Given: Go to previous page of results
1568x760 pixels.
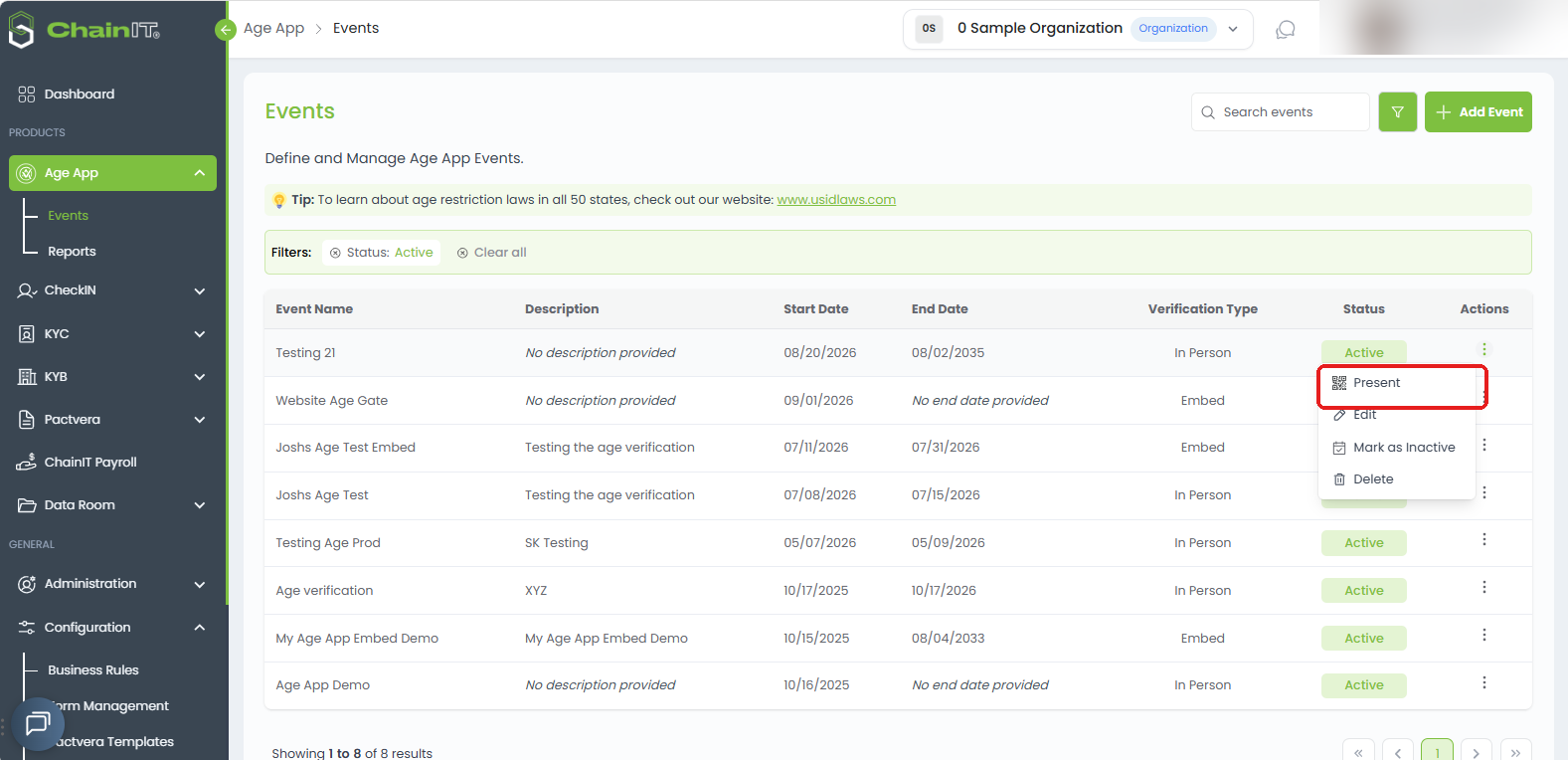Looking at the screenshot, I should click(1397, 753).
